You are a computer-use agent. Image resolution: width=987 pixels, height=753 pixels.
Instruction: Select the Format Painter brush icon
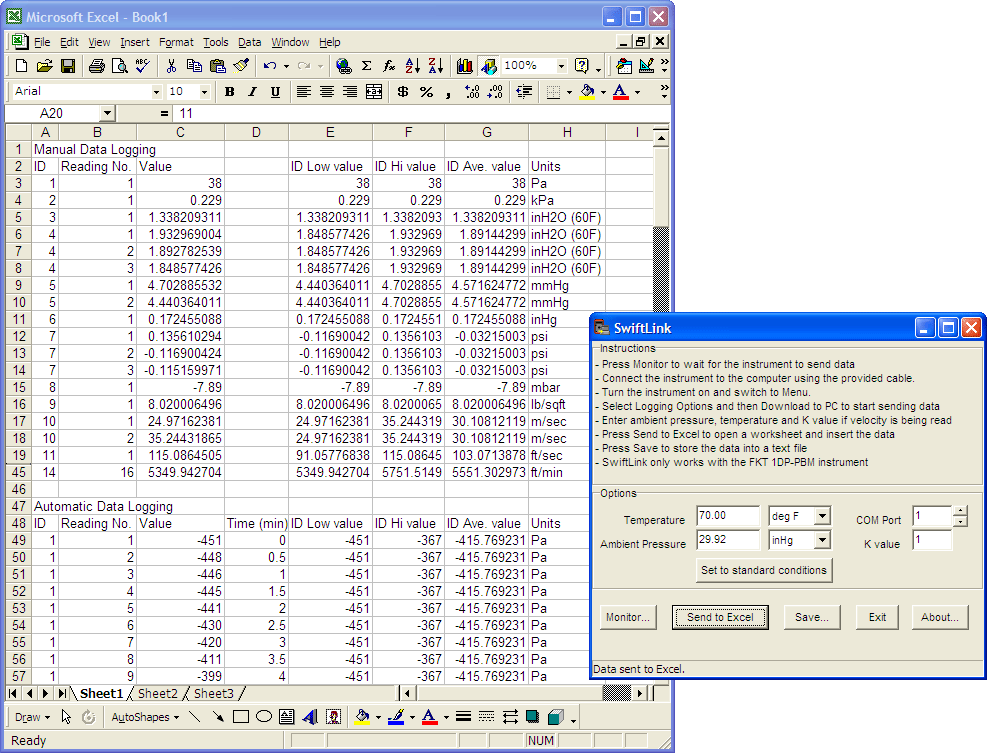point(241,65)
